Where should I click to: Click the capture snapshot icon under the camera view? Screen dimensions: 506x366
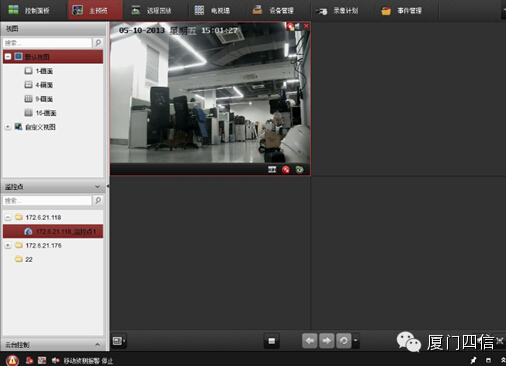coord(272,170)
